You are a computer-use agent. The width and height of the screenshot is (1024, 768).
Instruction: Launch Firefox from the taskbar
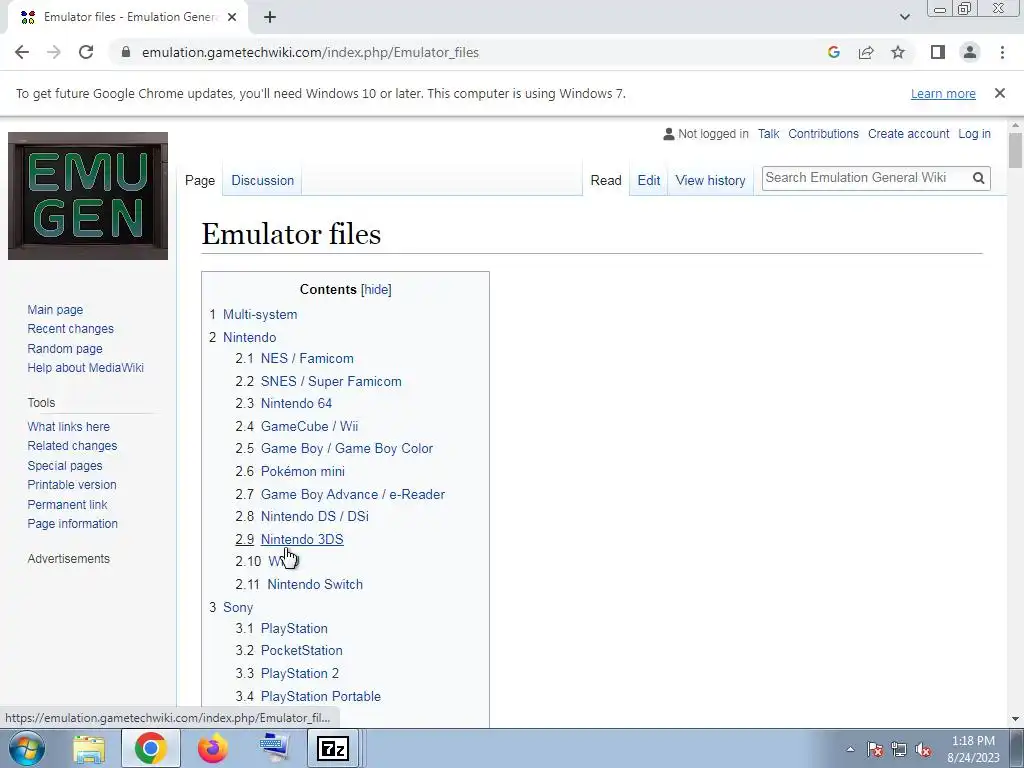pyautogui.click(x=212, y=748)
